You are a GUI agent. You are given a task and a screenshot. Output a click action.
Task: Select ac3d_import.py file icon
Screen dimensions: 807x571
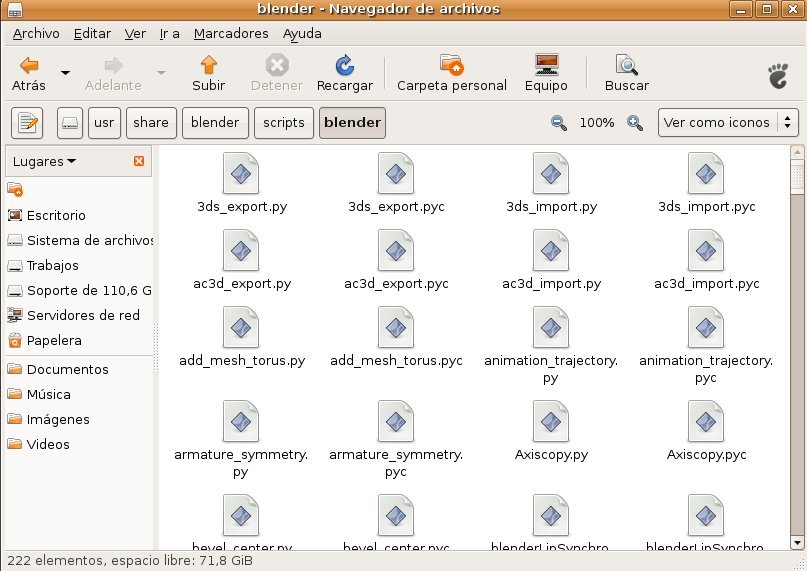pos(551,250)
